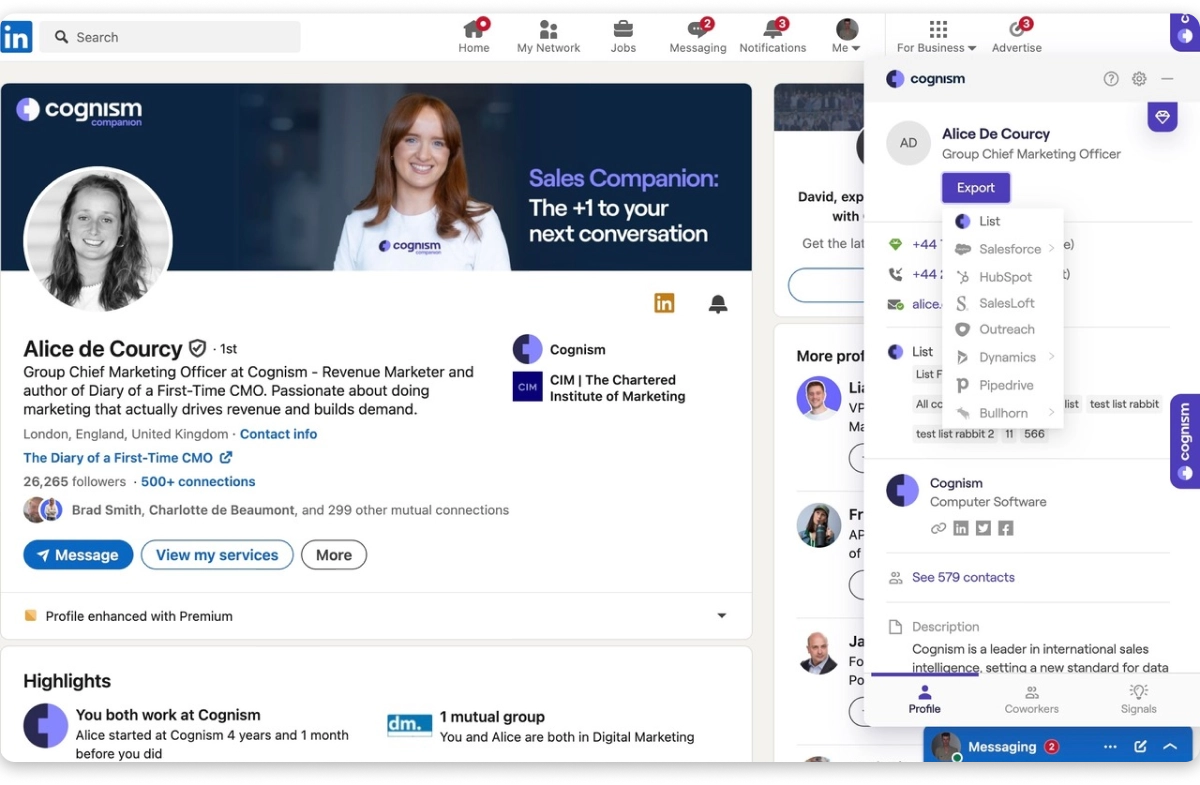The height and width of the screenshot is (785, 1200).
Task: Open Cognism company Facebook icon
Action: point(1006,528)
